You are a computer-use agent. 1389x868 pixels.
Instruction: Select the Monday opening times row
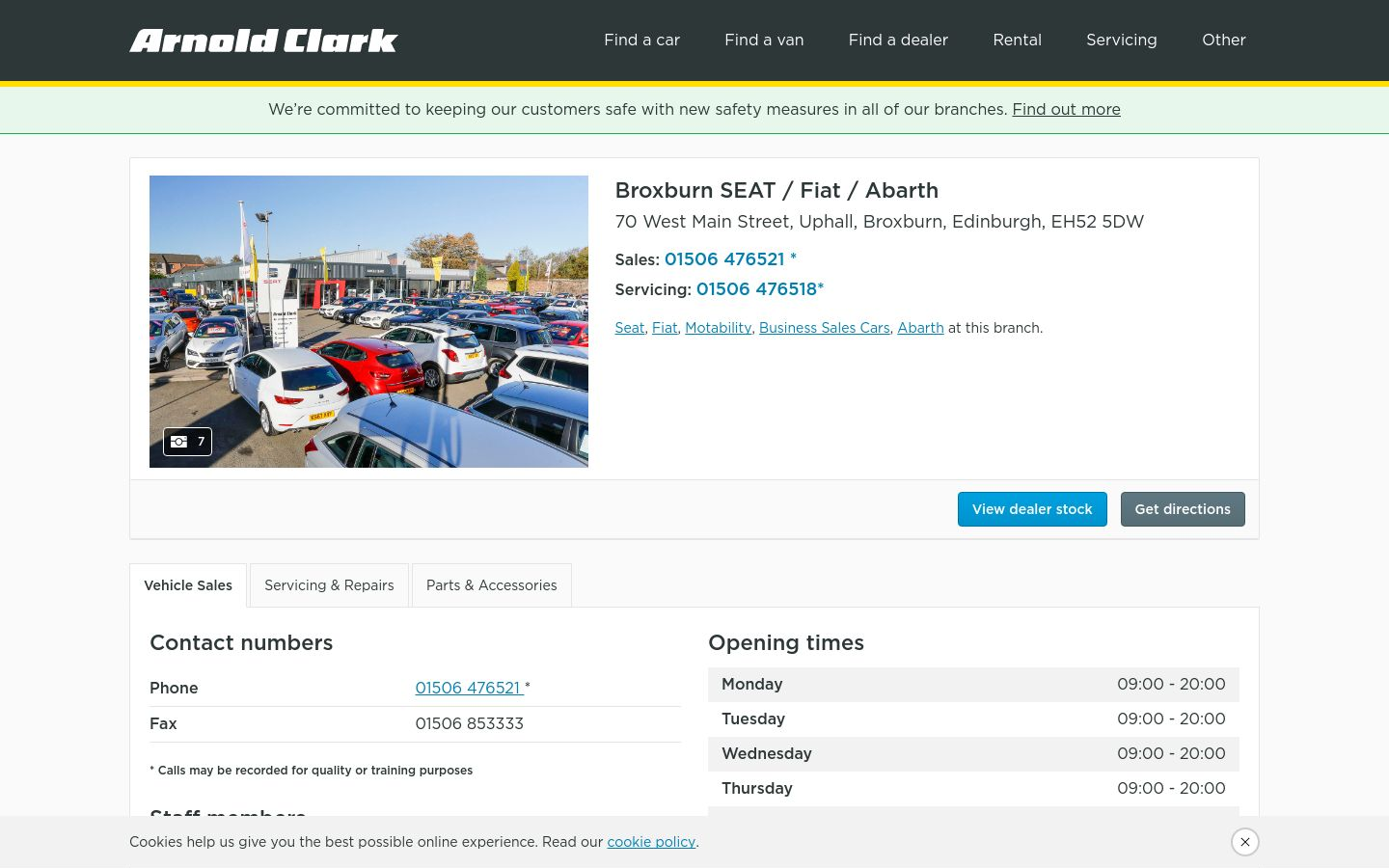coord(973,685)
